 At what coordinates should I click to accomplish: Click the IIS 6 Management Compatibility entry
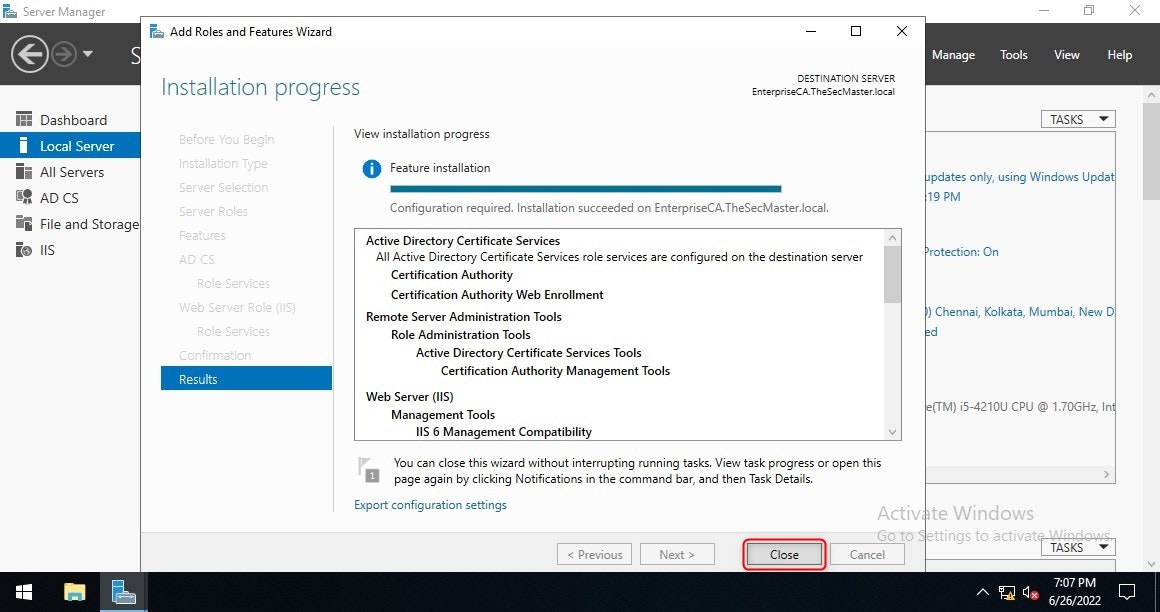click(504, 431)
